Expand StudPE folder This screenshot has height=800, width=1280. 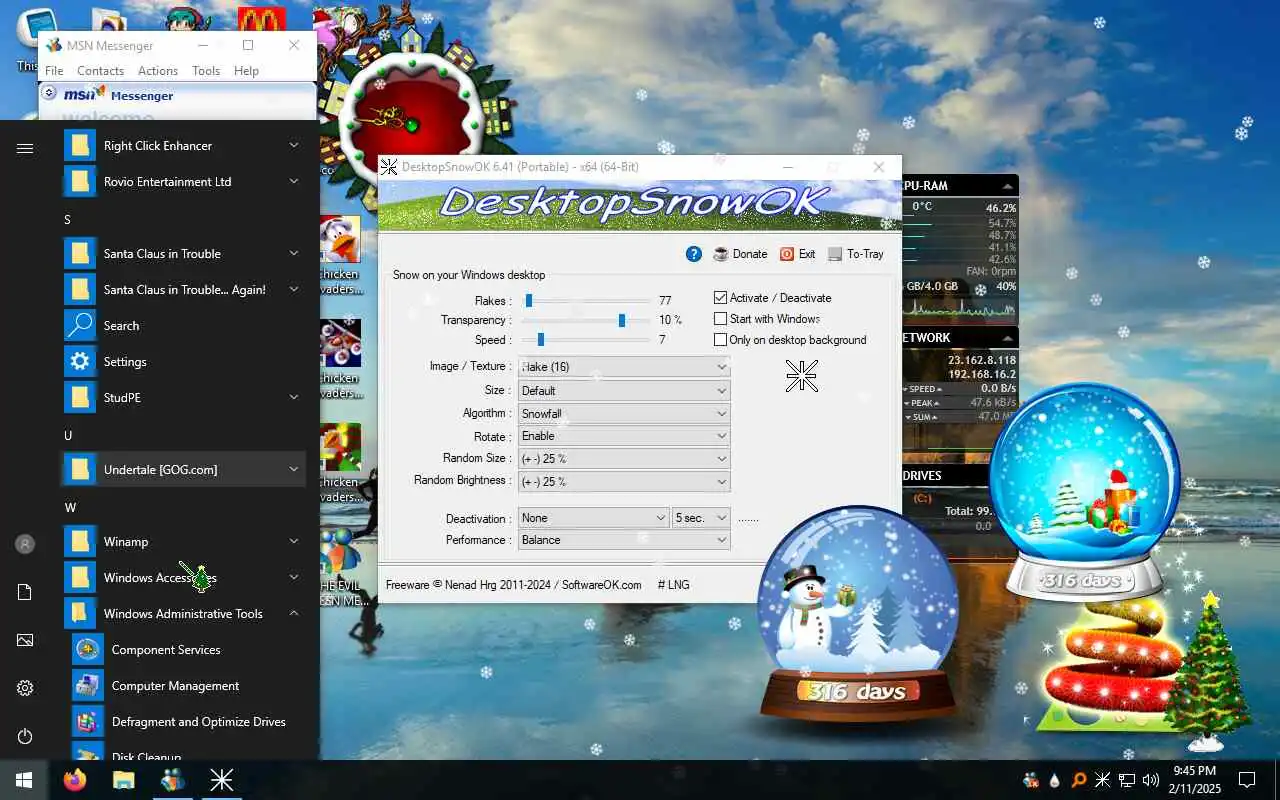[x=183, y=398]
